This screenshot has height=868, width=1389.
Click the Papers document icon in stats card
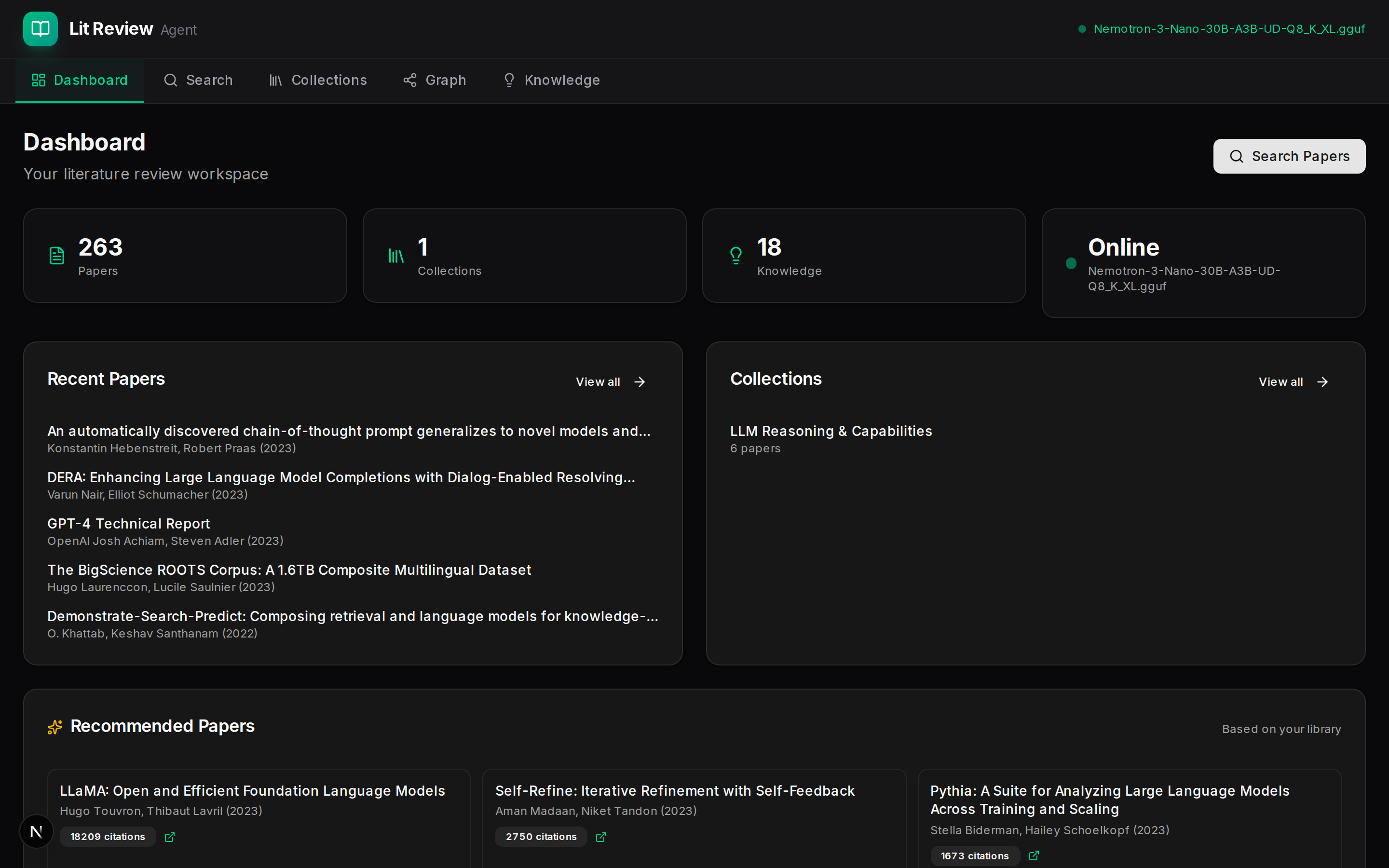tap(57, 256)
